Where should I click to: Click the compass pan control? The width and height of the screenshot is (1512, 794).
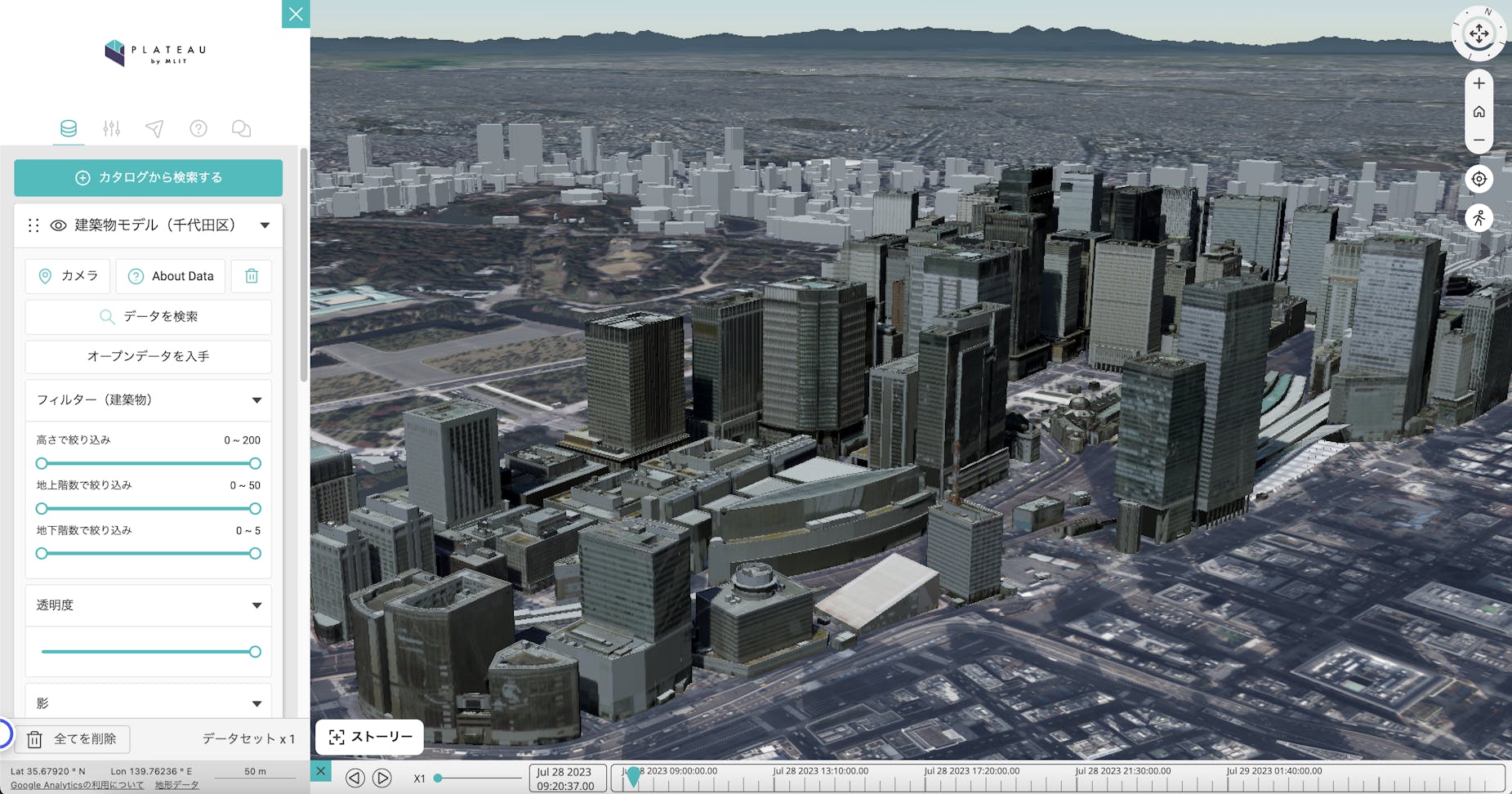[1479, 34]
